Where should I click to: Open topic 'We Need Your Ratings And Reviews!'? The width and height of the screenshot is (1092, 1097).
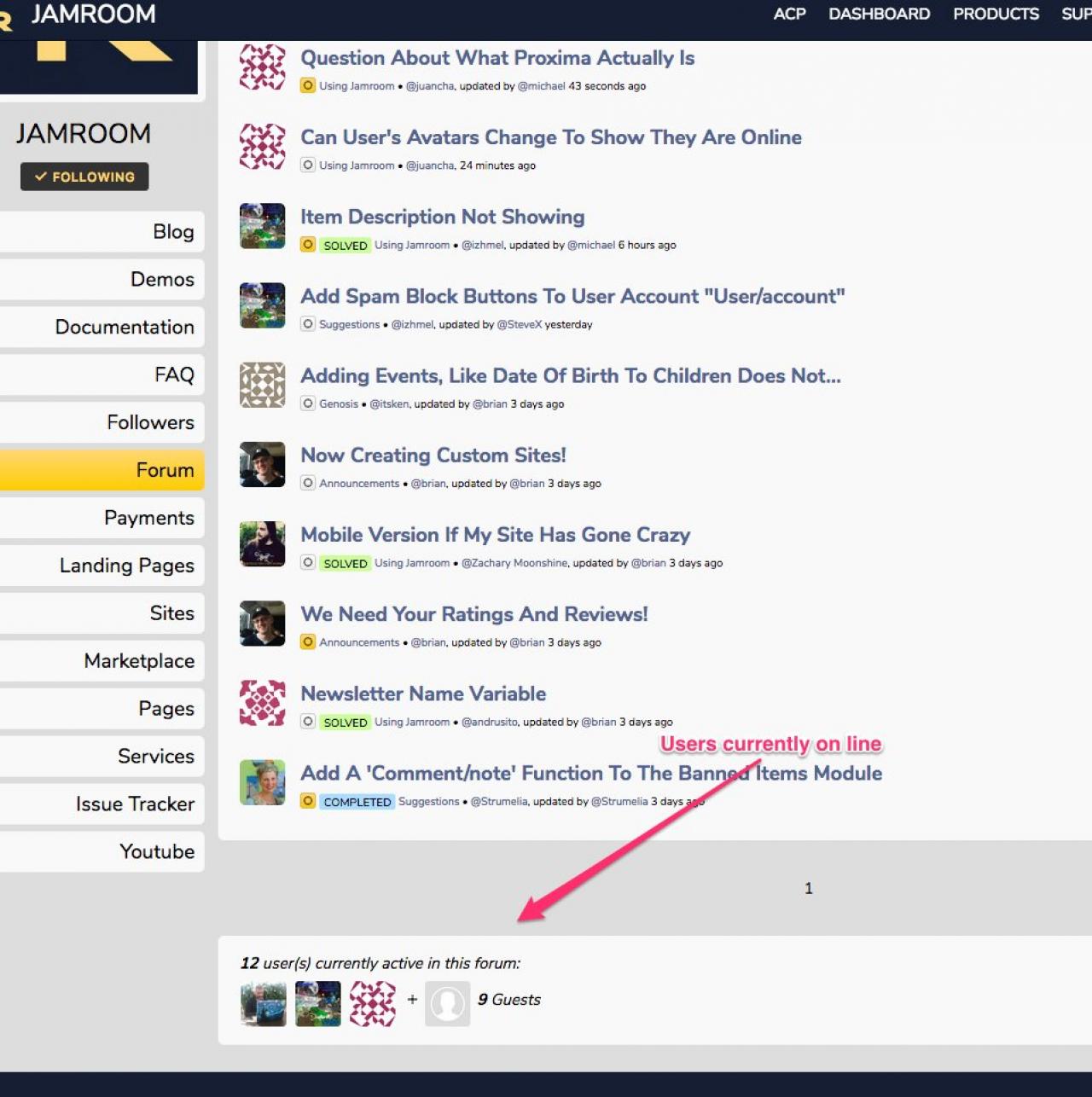pos(474,614)
